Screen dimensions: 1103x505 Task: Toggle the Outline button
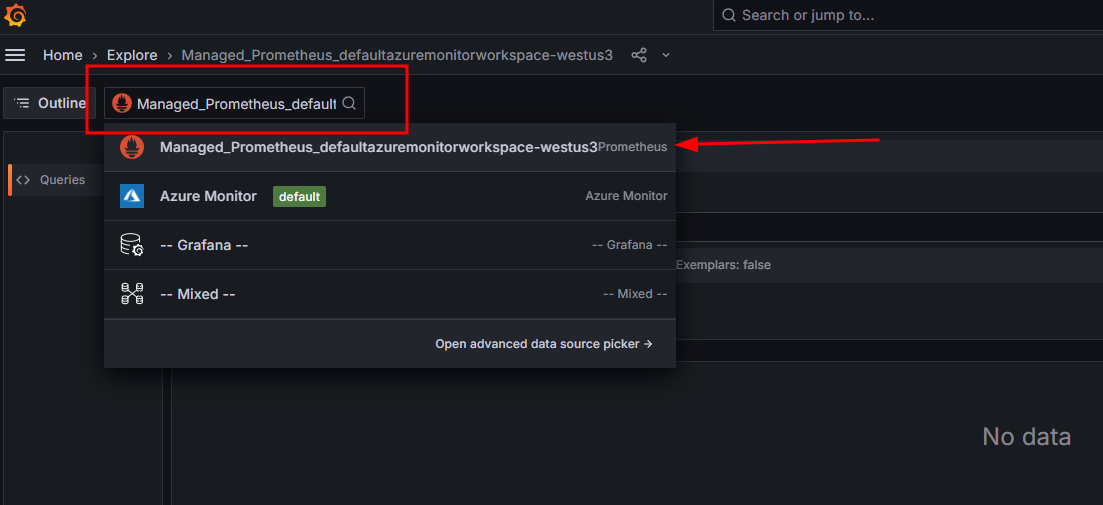click(x=49, y=103)
